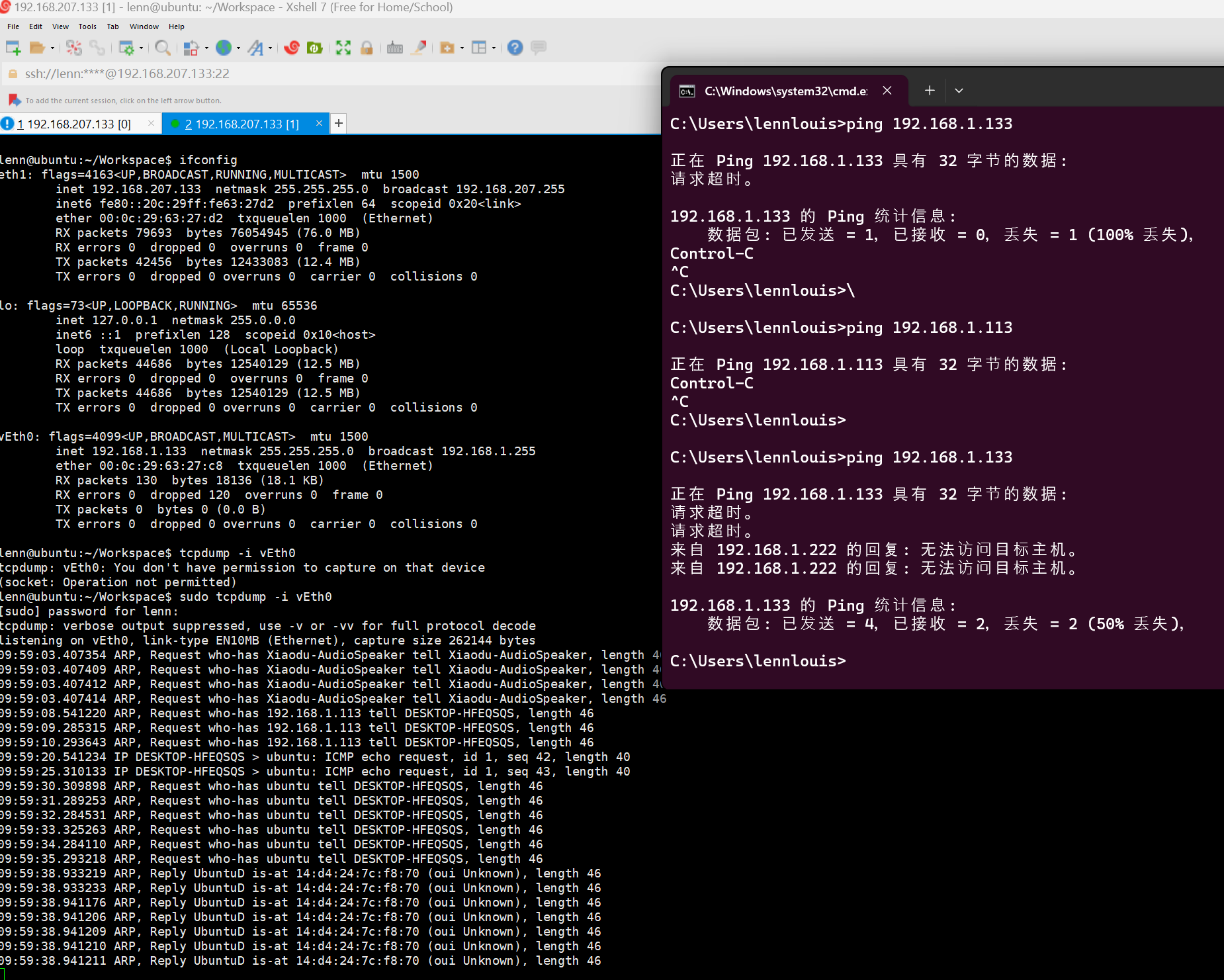Expand the Open Session dropdown arrow
Viewport: 1224px width, 980px height.
click(x=52, y=48)
